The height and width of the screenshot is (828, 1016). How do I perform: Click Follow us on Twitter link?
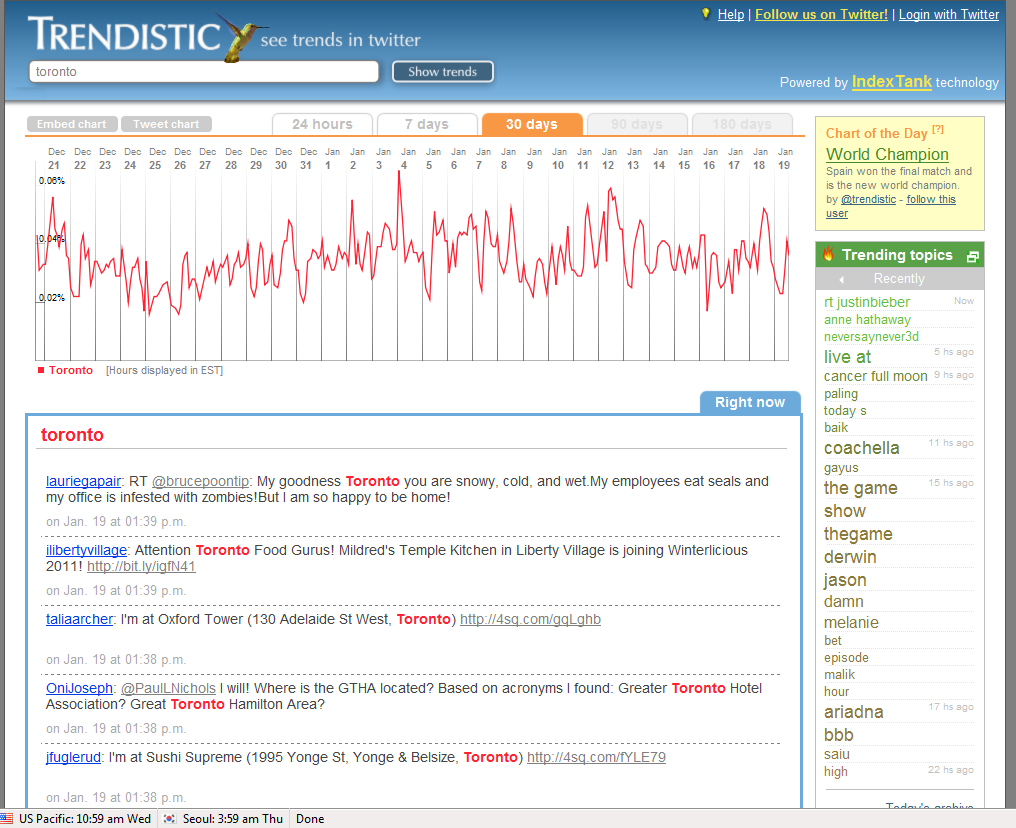[821, 14]
